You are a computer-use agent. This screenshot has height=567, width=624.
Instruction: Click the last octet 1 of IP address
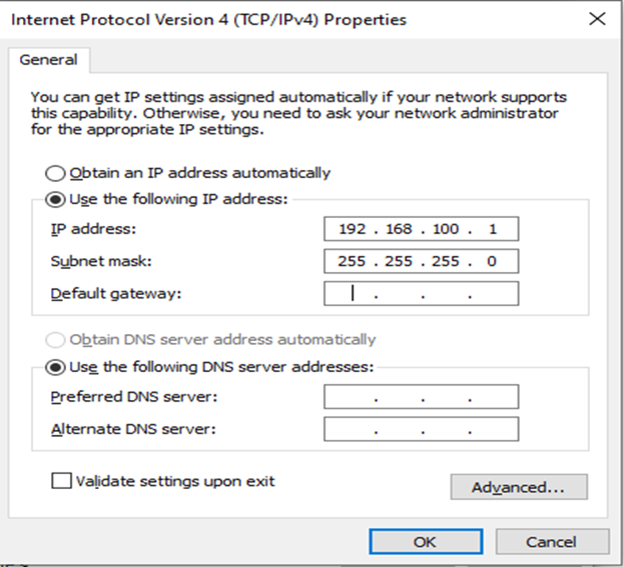click(493, 229)
